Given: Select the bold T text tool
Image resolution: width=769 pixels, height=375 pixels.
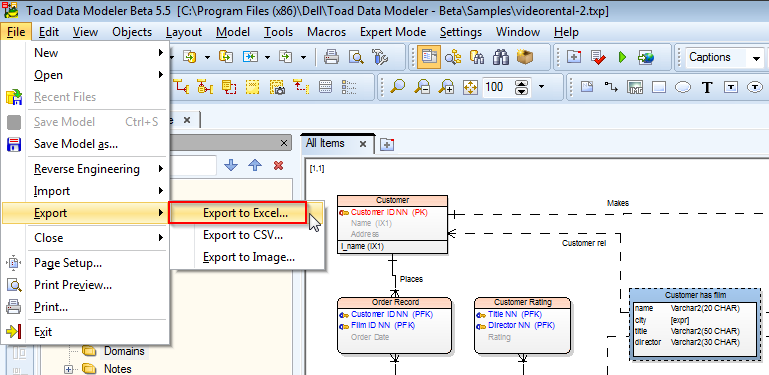Looking at the screenshot, I should [x=707, y=87].
